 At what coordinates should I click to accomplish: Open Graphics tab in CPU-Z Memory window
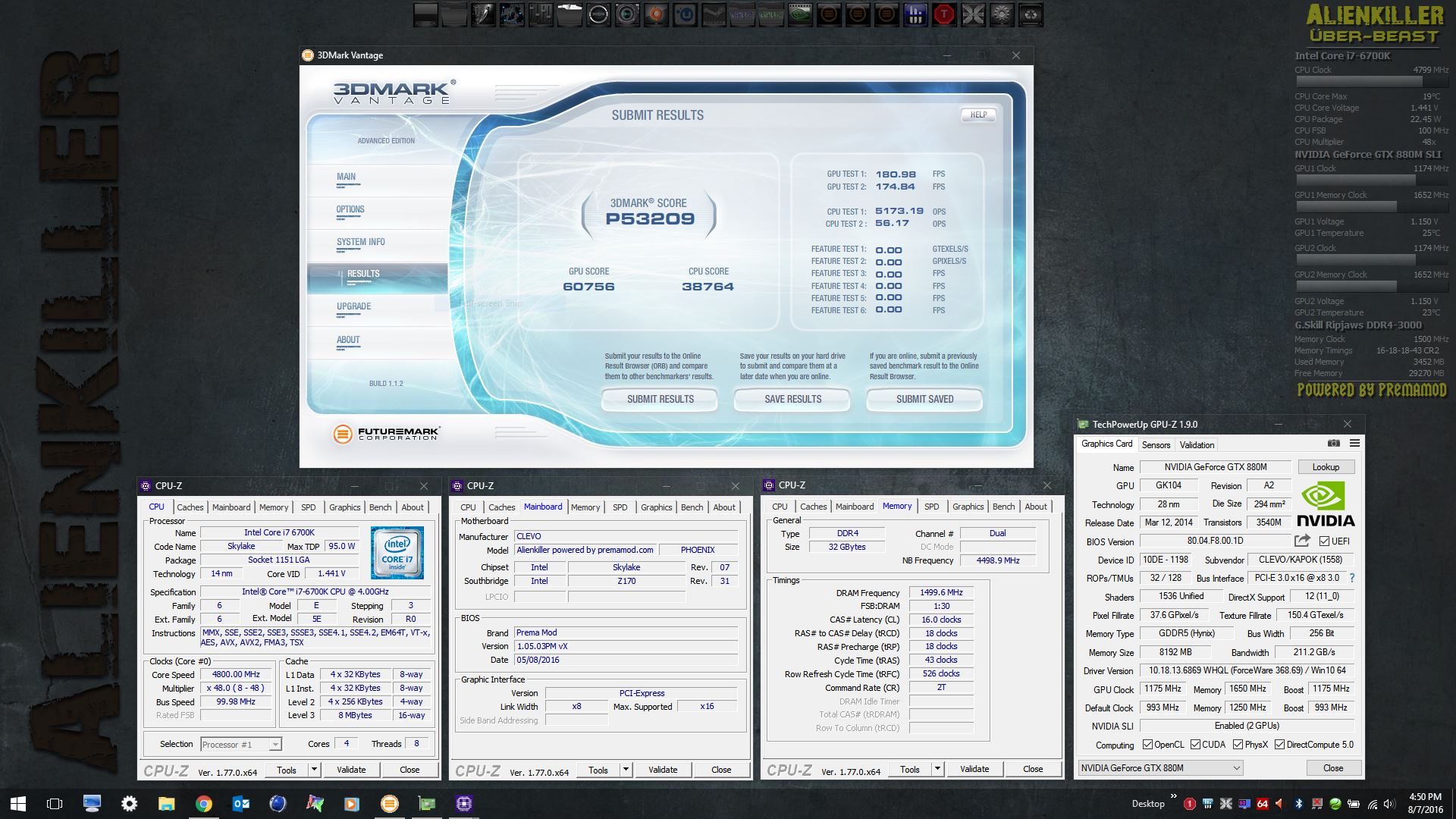968,507
